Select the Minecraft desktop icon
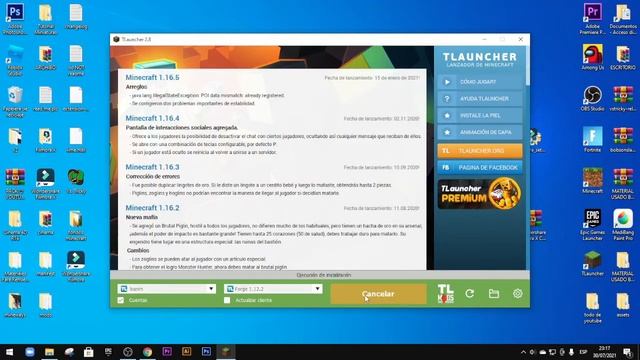 point(592,181)
